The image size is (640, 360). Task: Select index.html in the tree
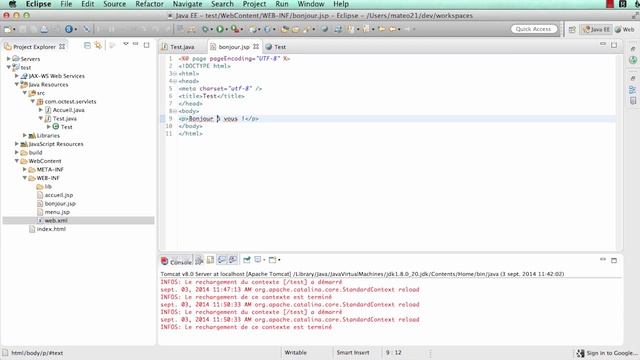[51, 229]
